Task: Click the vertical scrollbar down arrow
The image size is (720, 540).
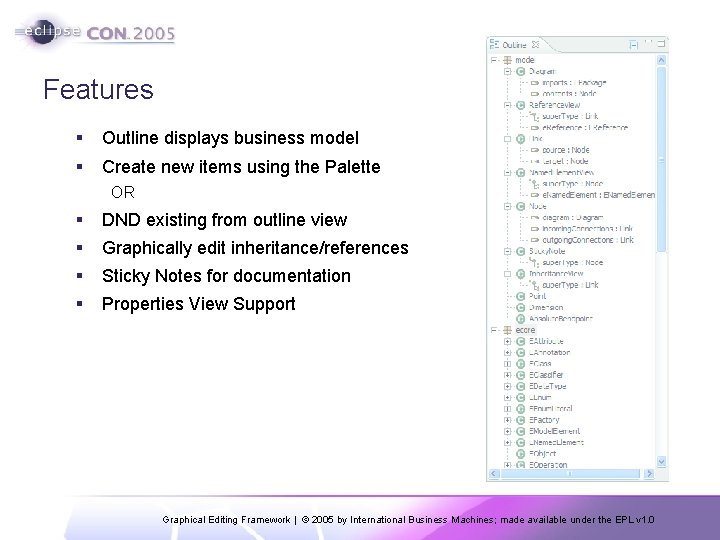Action: pyautogui.click(x=662, y=461)
